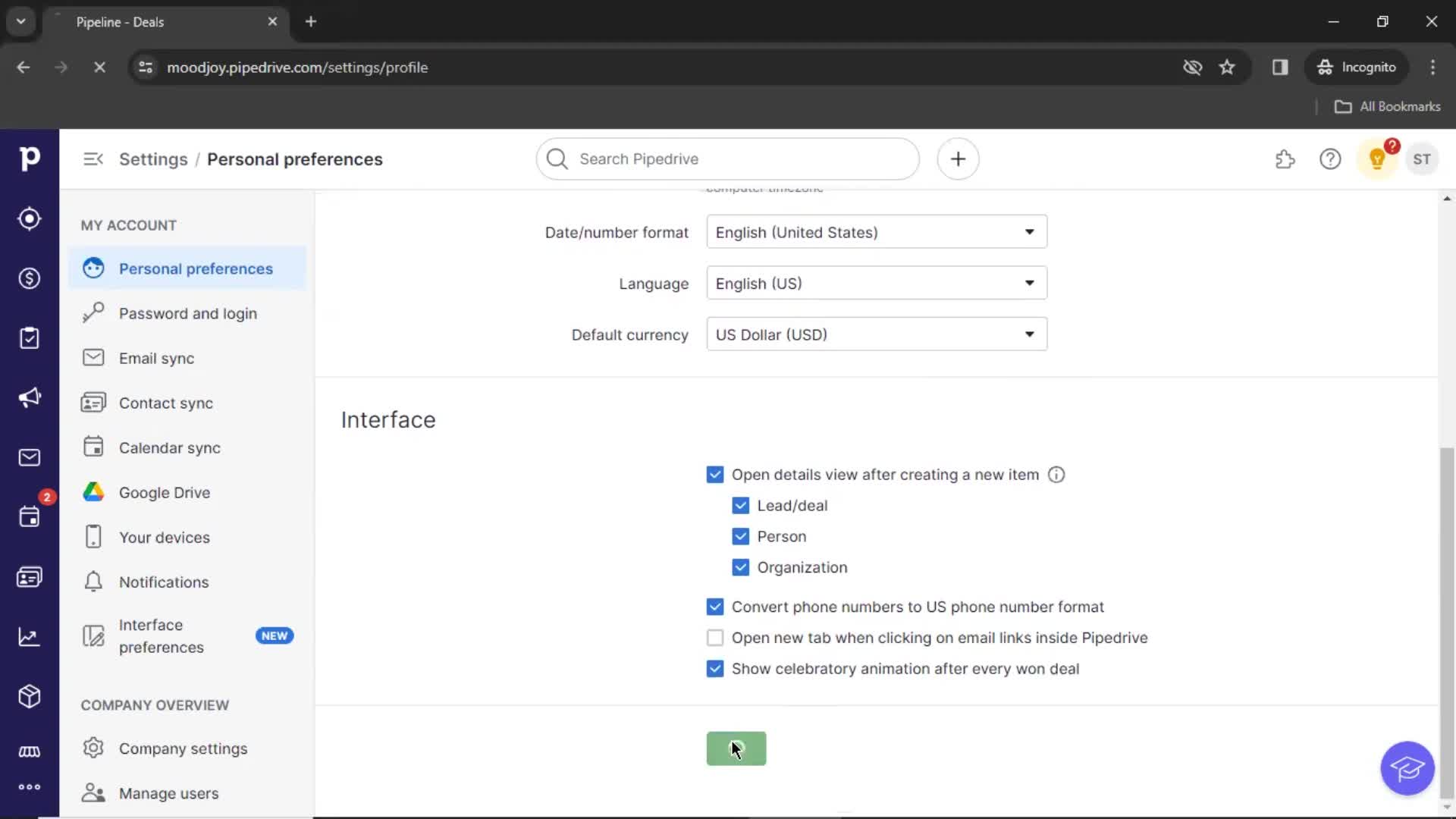Viewport: 1456px width, 819px height.
Task: Click the Save settings button
Action: pyautogui.click(x=736, y=748)
